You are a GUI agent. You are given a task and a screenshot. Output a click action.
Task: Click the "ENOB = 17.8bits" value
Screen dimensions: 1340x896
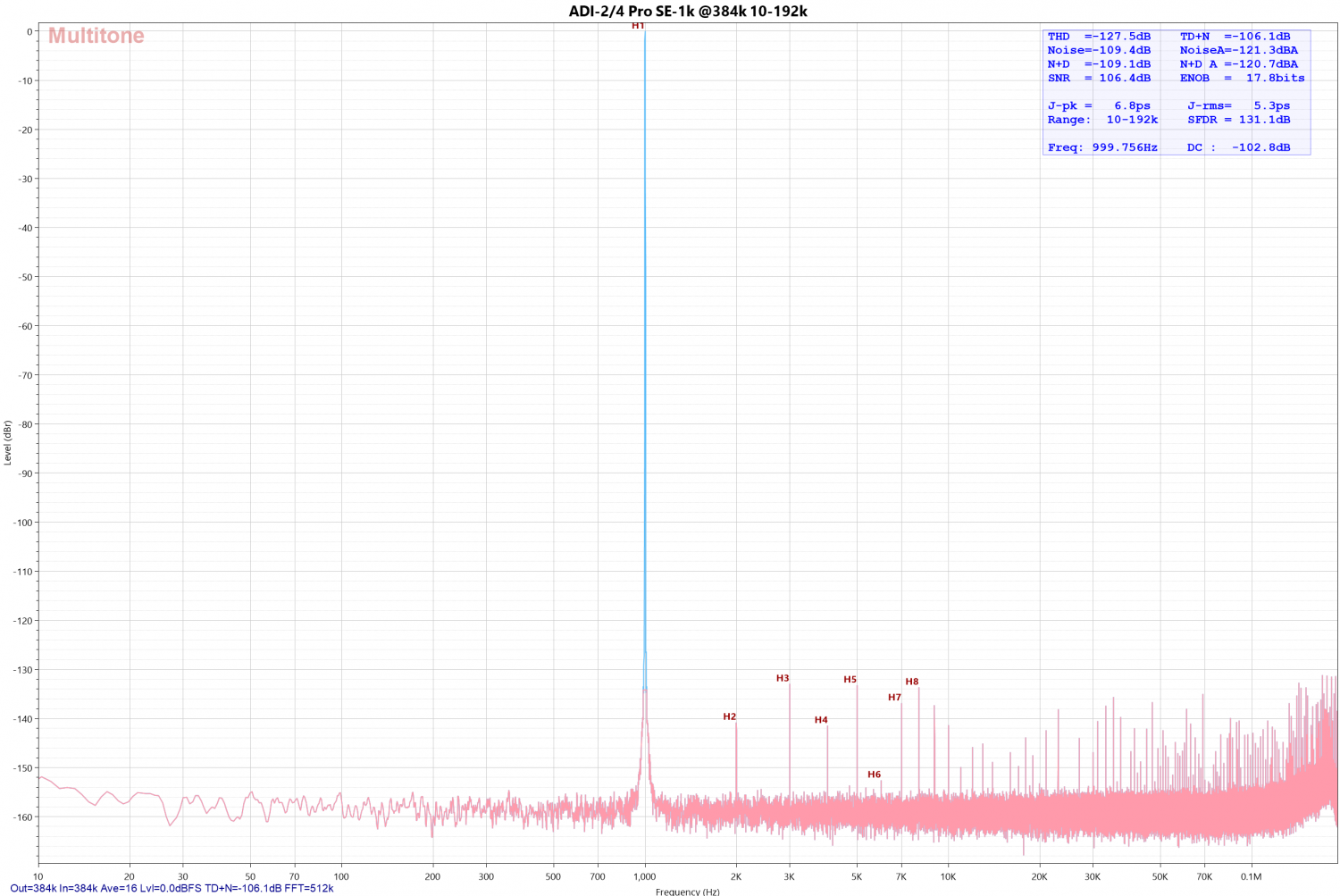(1242, 78)
